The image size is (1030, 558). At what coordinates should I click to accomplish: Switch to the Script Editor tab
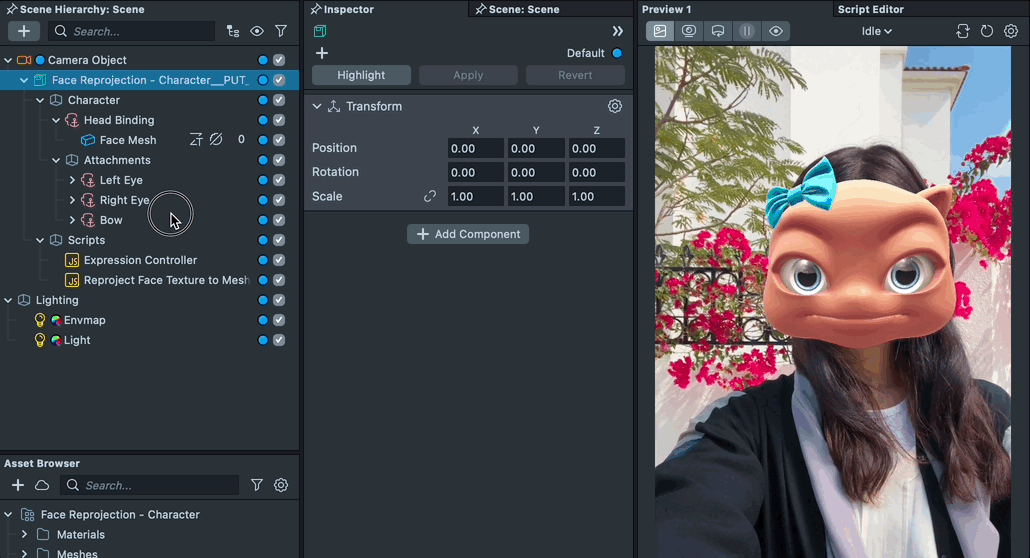click(870, 9)
